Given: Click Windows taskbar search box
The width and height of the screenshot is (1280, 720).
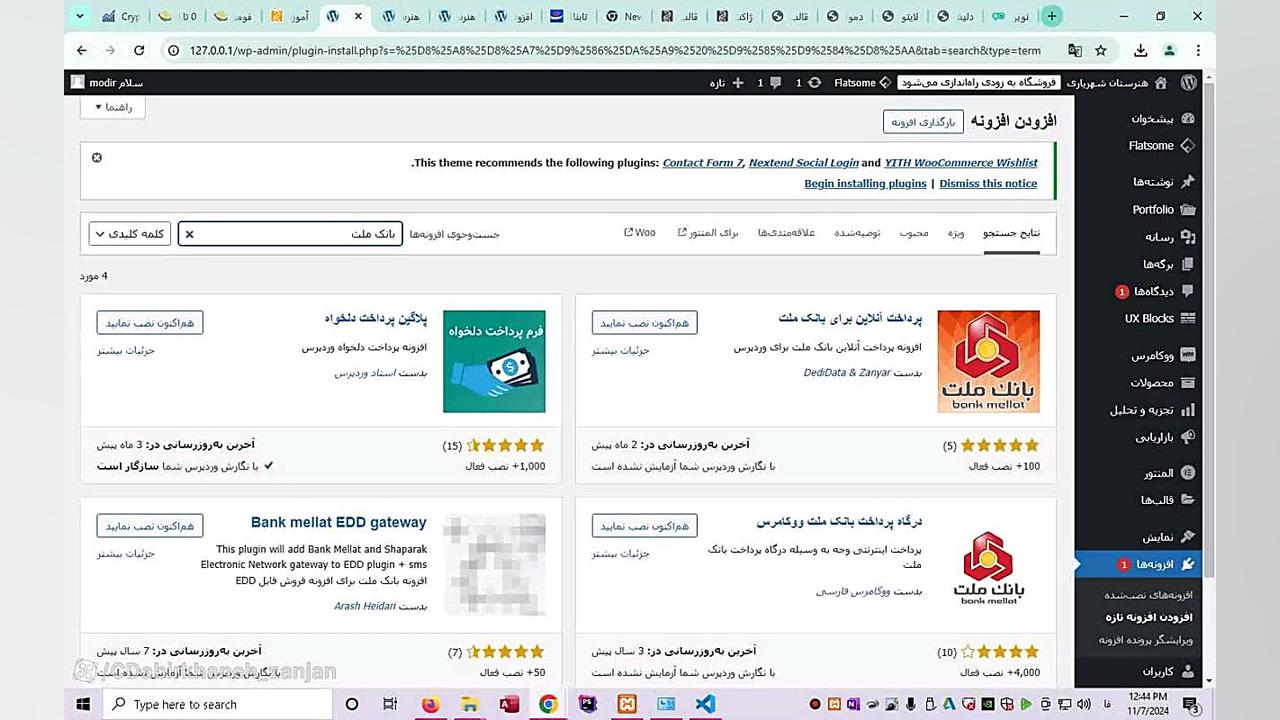Looking at the screenshot, I should [217, 704].
